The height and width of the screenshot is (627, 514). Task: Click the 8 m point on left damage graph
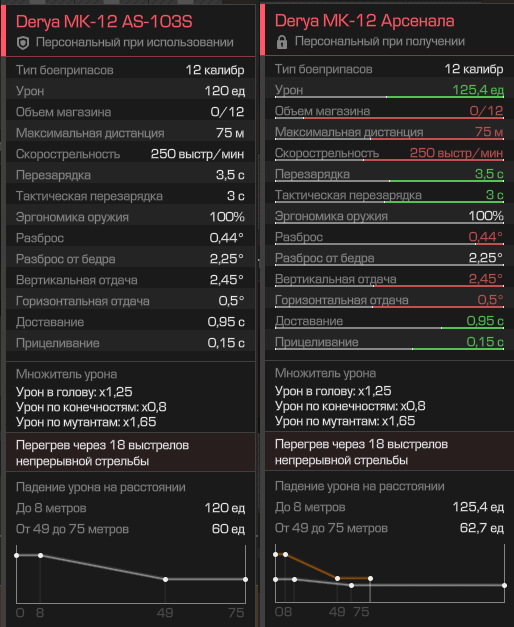[40, 555]
